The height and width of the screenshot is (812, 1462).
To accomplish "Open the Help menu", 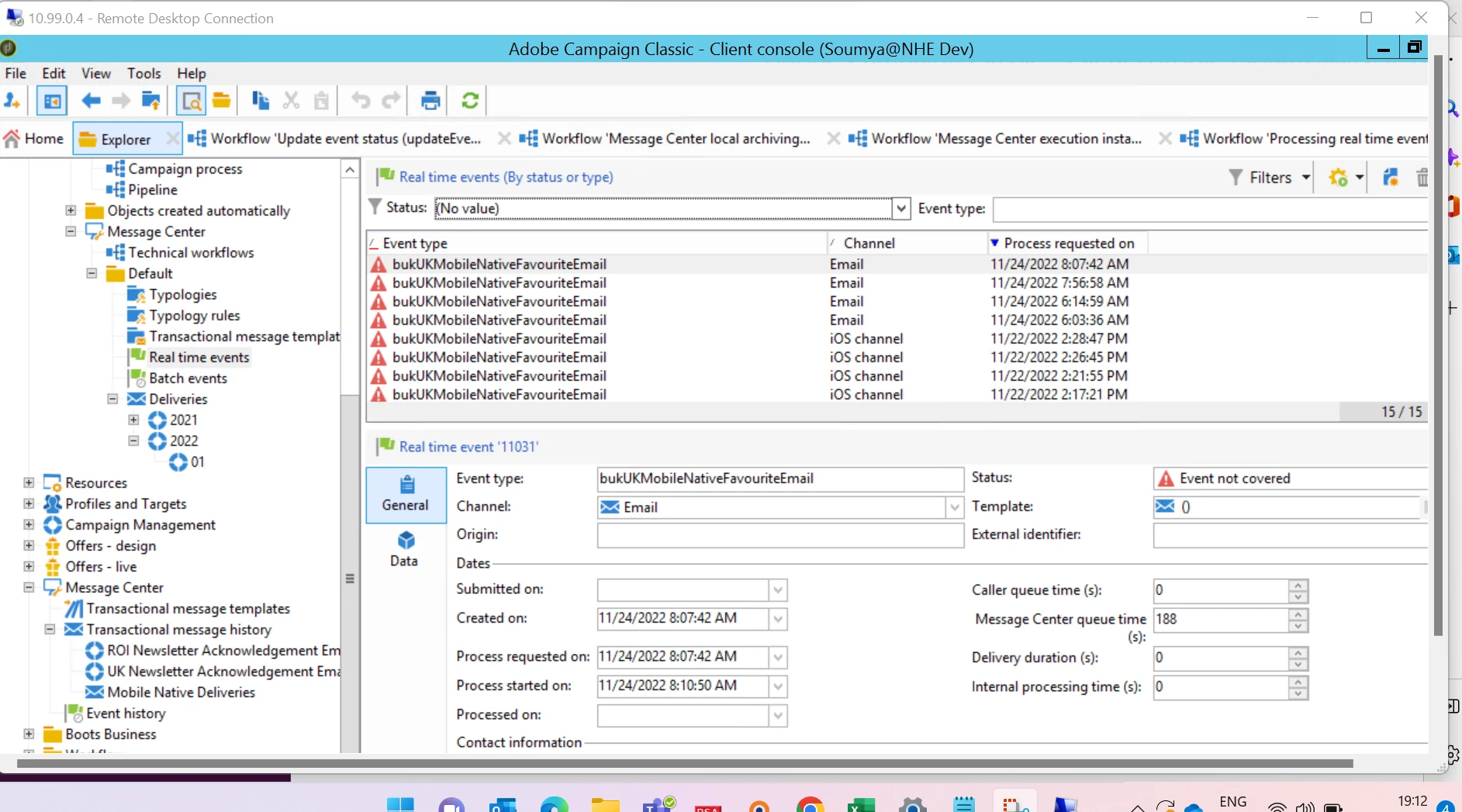I will pos(192,73).
